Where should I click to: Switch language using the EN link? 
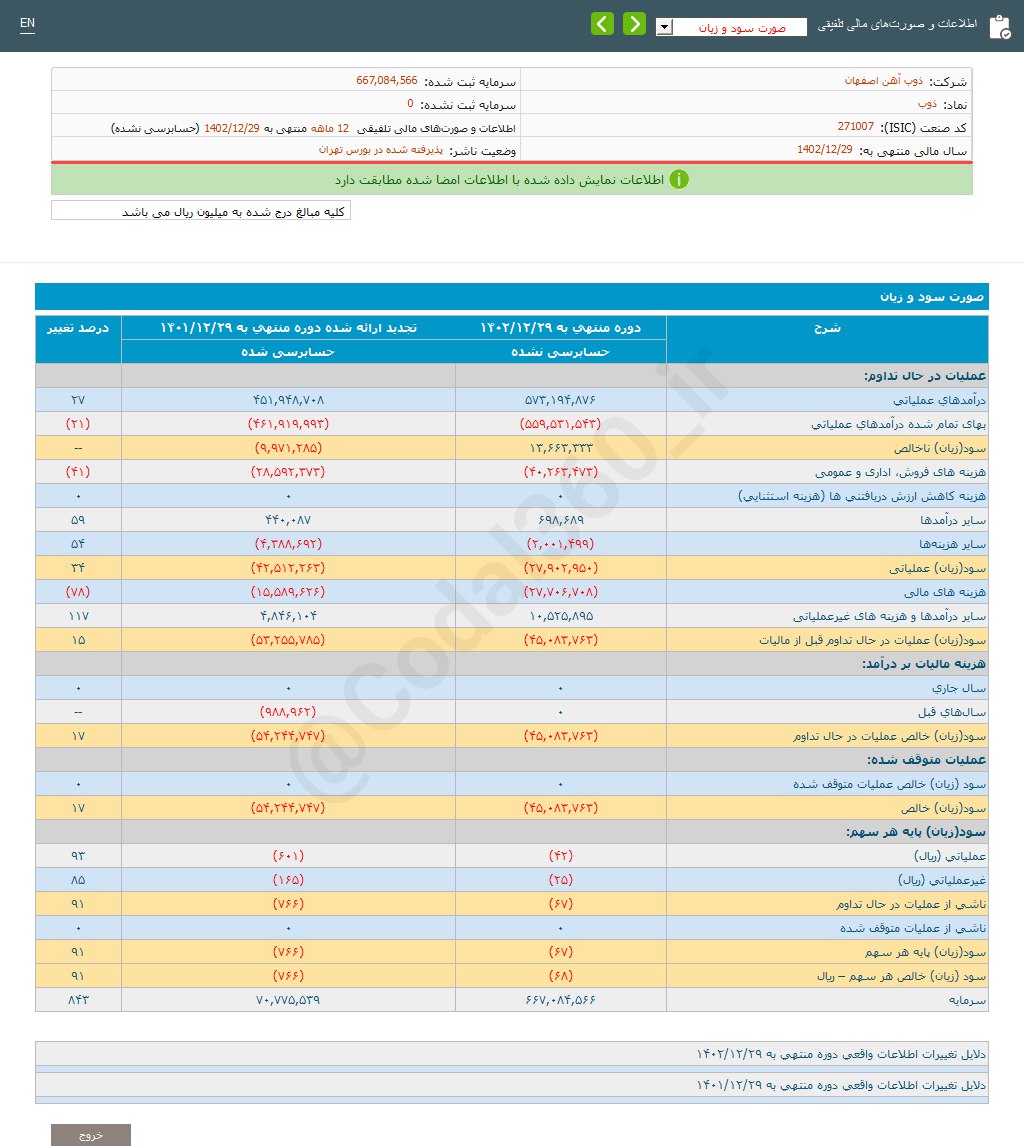click(x=27, y=22)
